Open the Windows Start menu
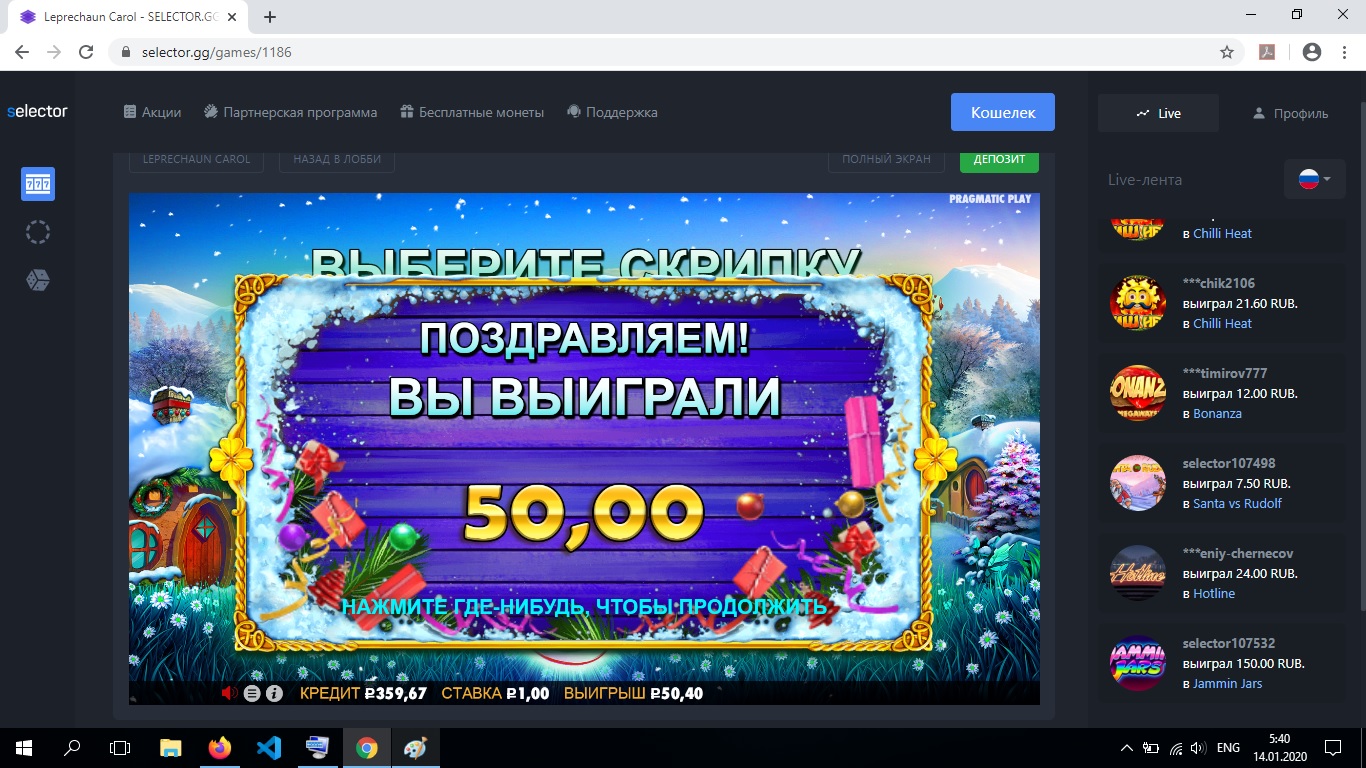This screenshot has height=768, width=1366. tap(23, 748)
